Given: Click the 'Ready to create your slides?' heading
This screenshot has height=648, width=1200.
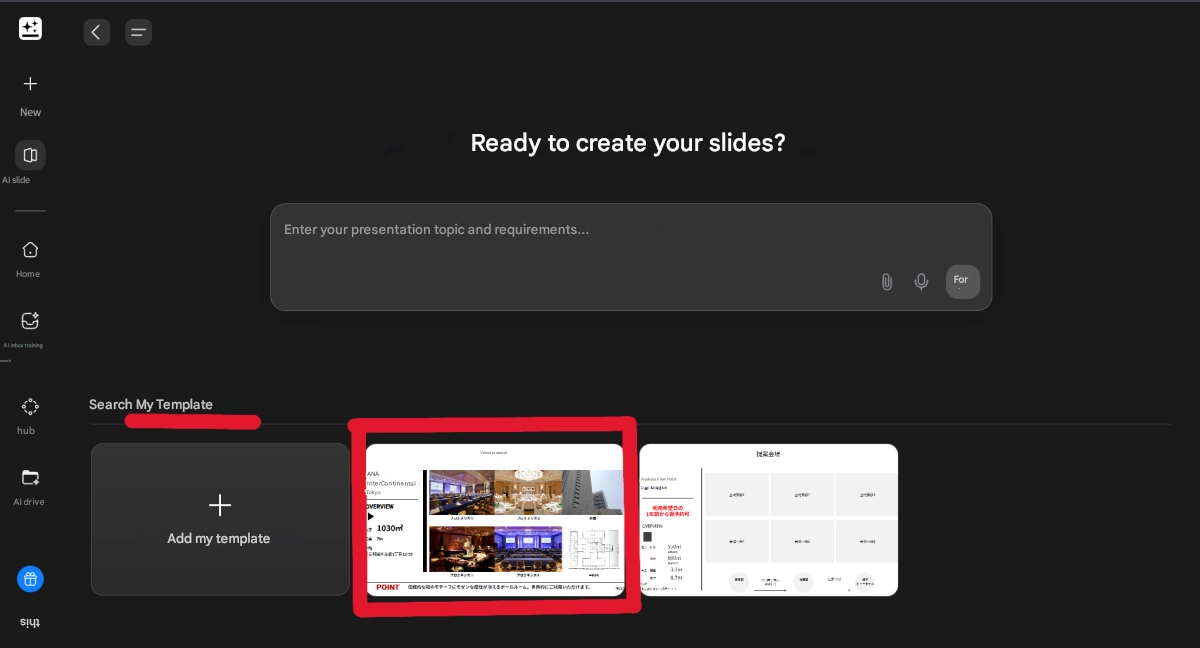Looking at the screenshot, I should tap(628, 143).
